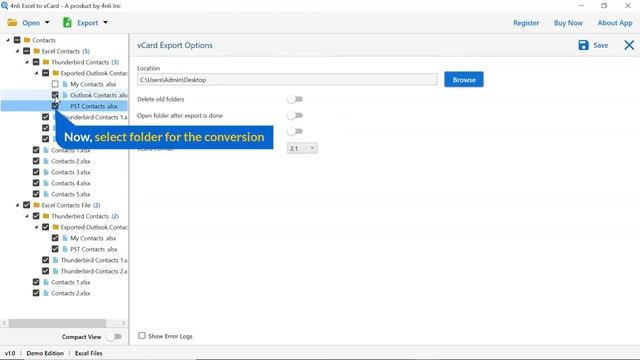Image resolution: width=640 pixels, height=360 pixels.
Task: Uncheck the Thunderbird Contacts (2) checkbox
Action: (x=36, y=216)
